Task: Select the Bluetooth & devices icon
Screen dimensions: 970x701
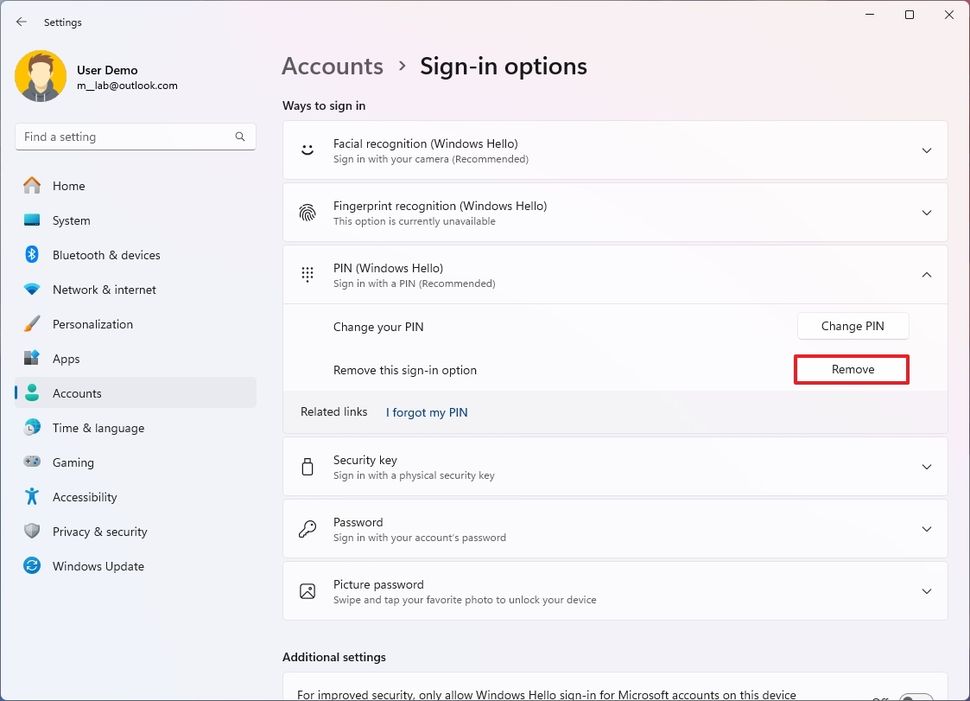Action: pos(30,255)
